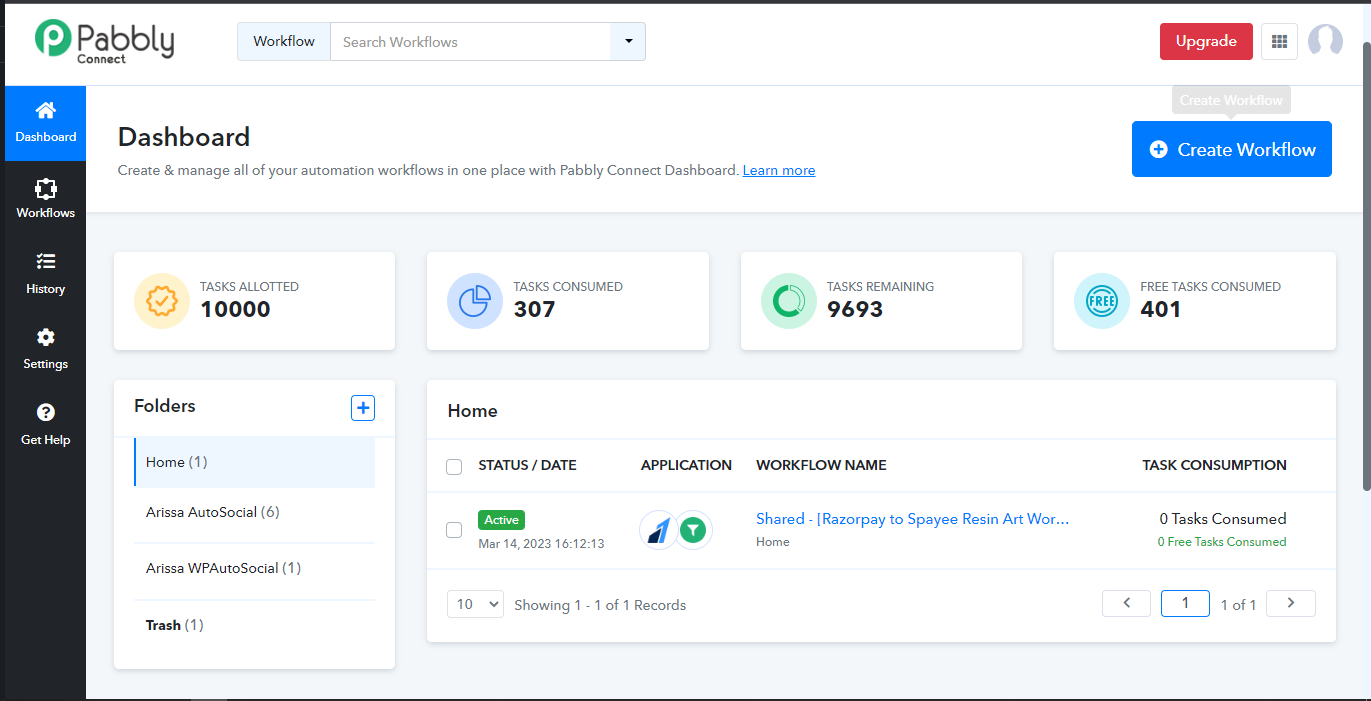Click the Create Workflow button
The image size is (1371, 701).
click(x=1232, y=149)
